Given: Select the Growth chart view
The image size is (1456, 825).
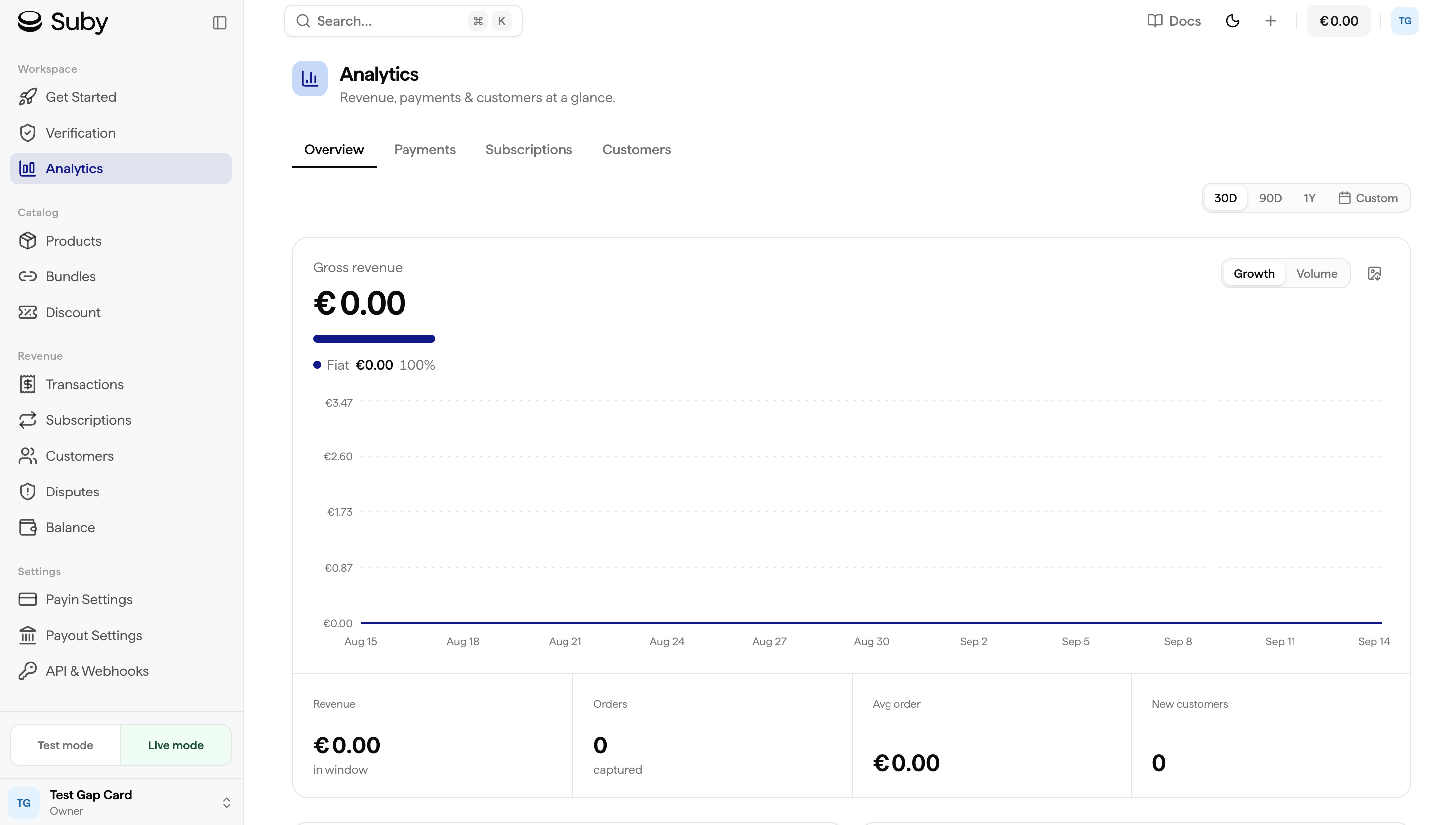Looking at the screenshot, I should point(1254,274).
